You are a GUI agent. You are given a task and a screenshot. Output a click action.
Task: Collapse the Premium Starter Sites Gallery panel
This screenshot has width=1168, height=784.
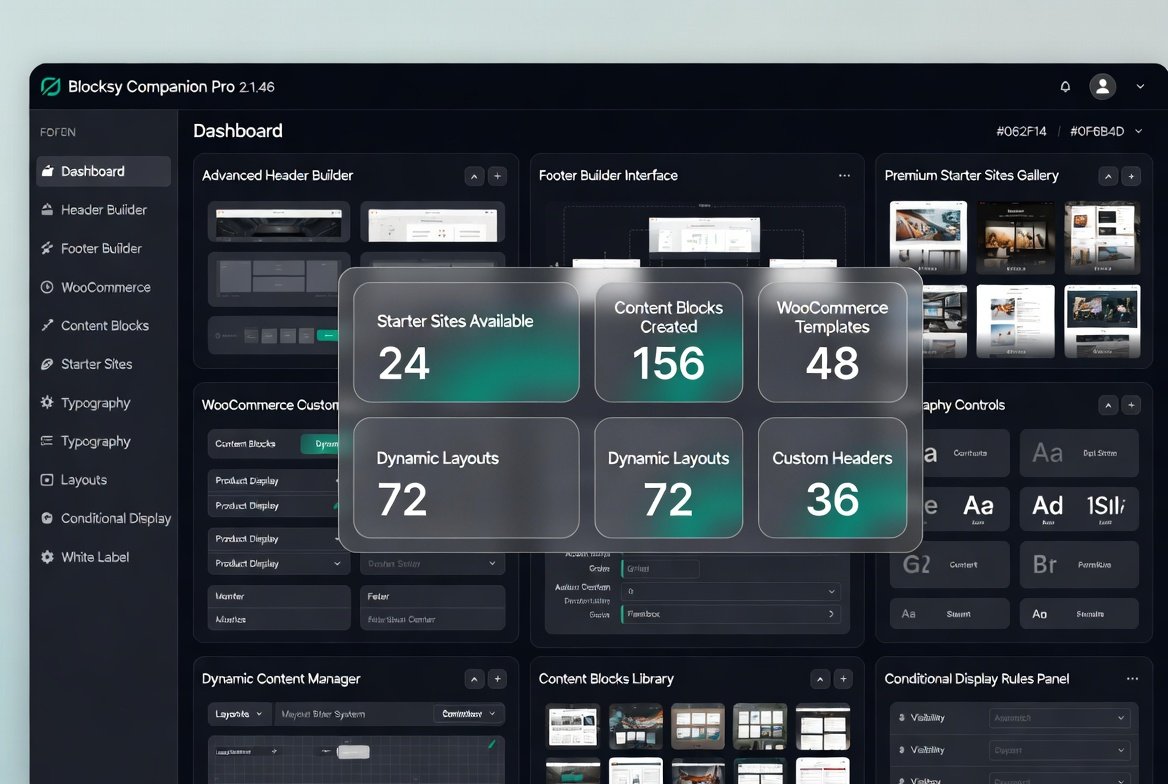tap(1108, 177)
